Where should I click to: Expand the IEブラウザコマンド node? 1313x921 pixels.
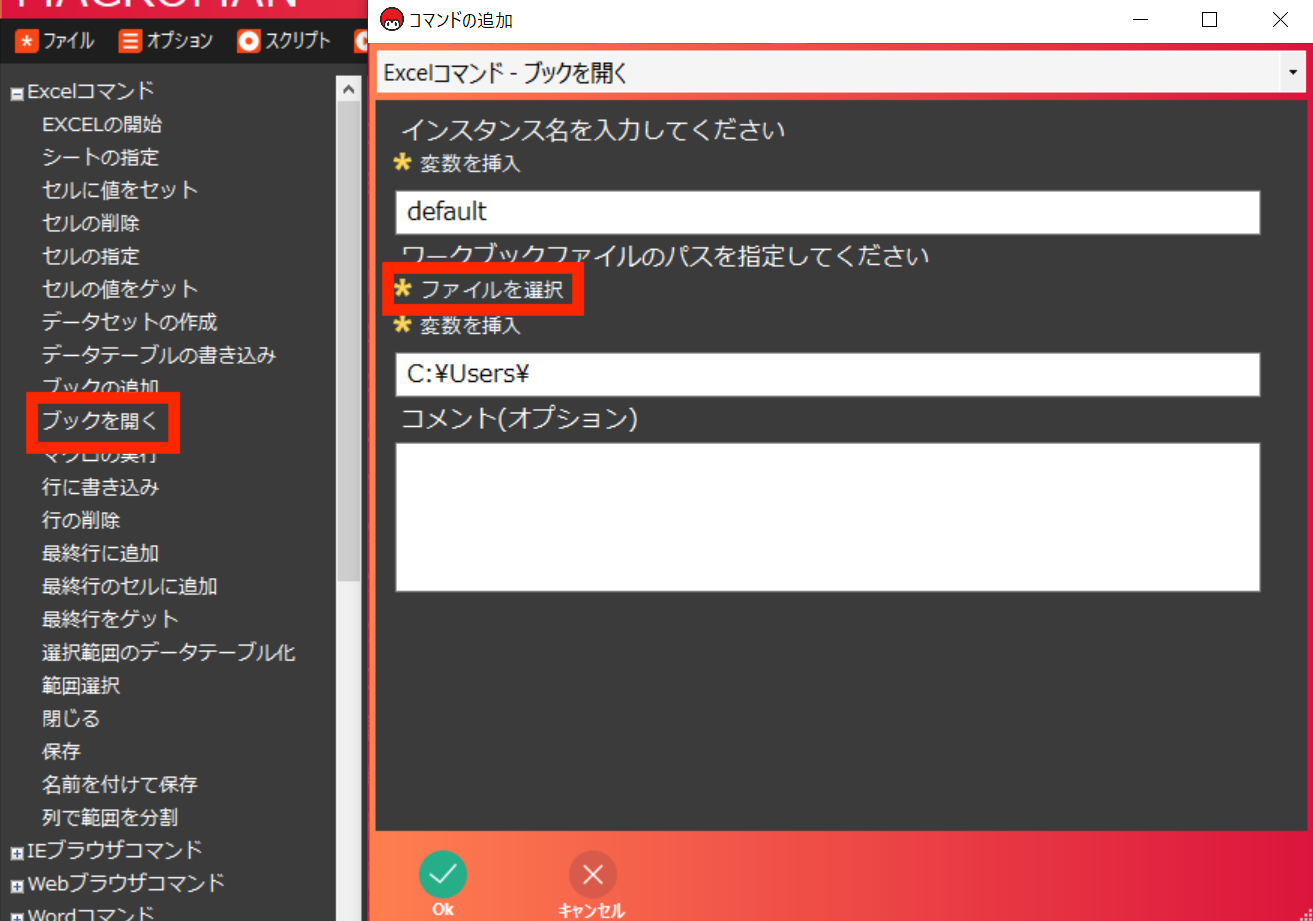[16, 853]
